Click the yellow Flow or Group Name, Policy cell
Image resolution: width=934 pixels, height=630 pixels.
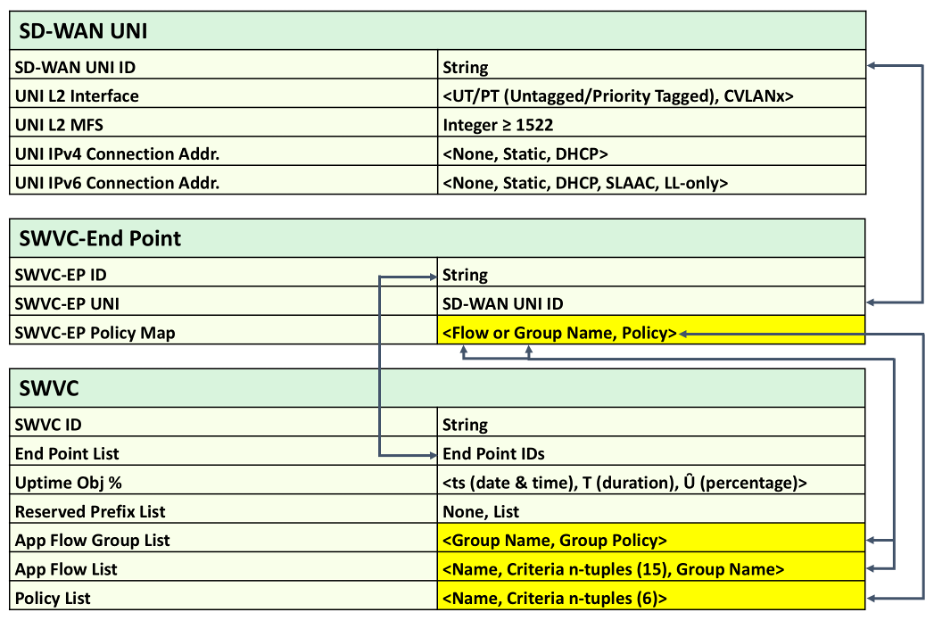[x=650, y=330]
